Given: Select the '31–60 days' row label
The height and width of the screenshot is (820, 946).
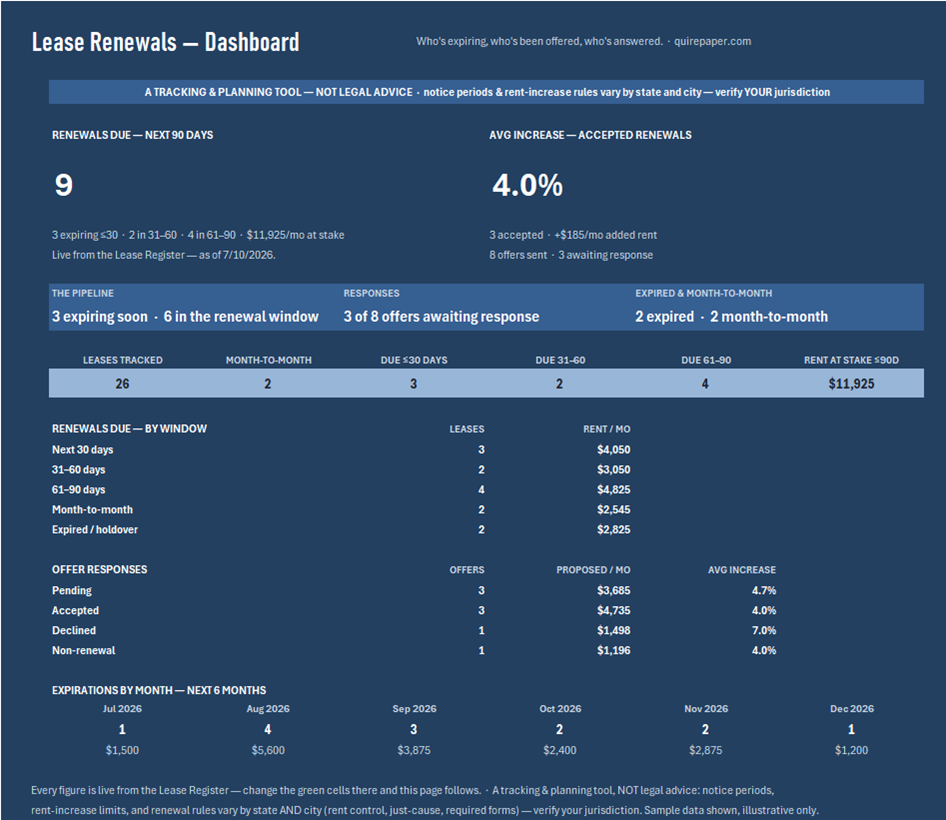Looking at the screenshot, I should 78,469.
